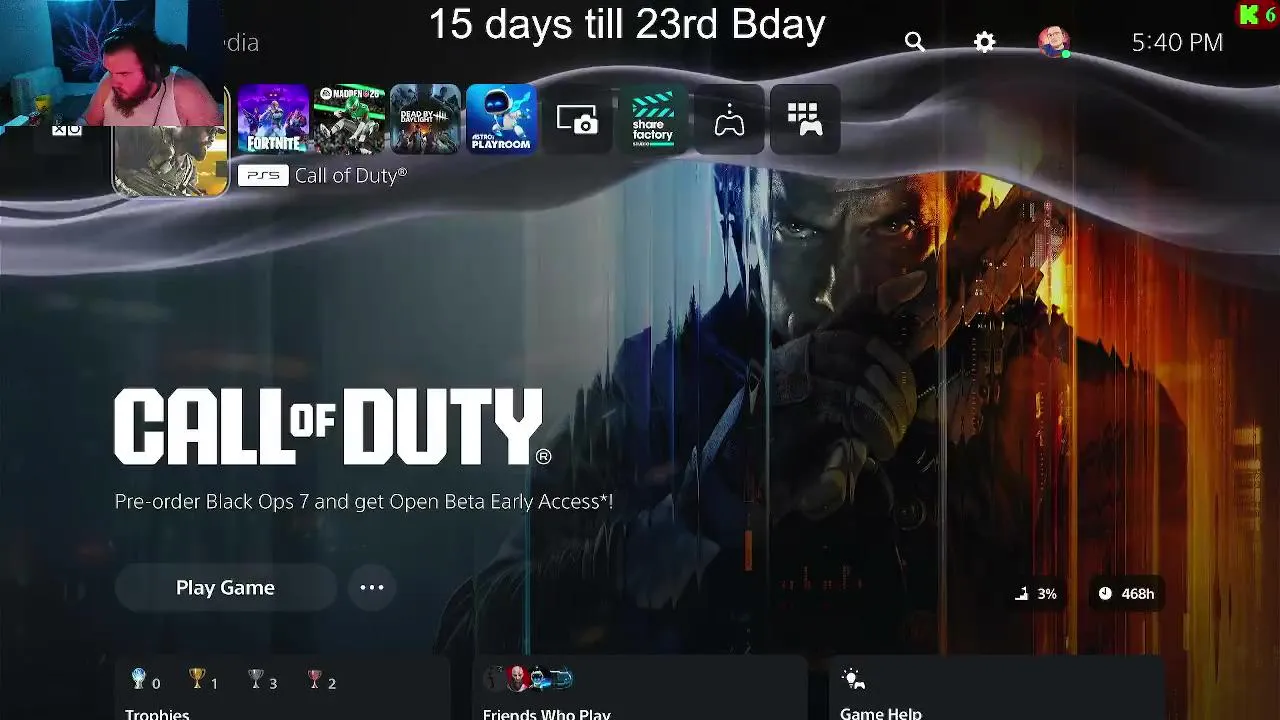View the 3% trophy progress indicator
The height and width of the screenshot is (720, 1280).
tap(1037, 594)
